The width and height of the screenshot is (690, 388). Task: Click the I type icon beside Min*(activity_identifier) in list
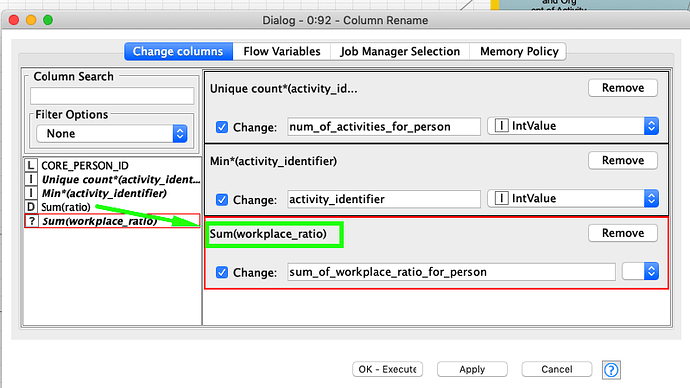[30, 193]
